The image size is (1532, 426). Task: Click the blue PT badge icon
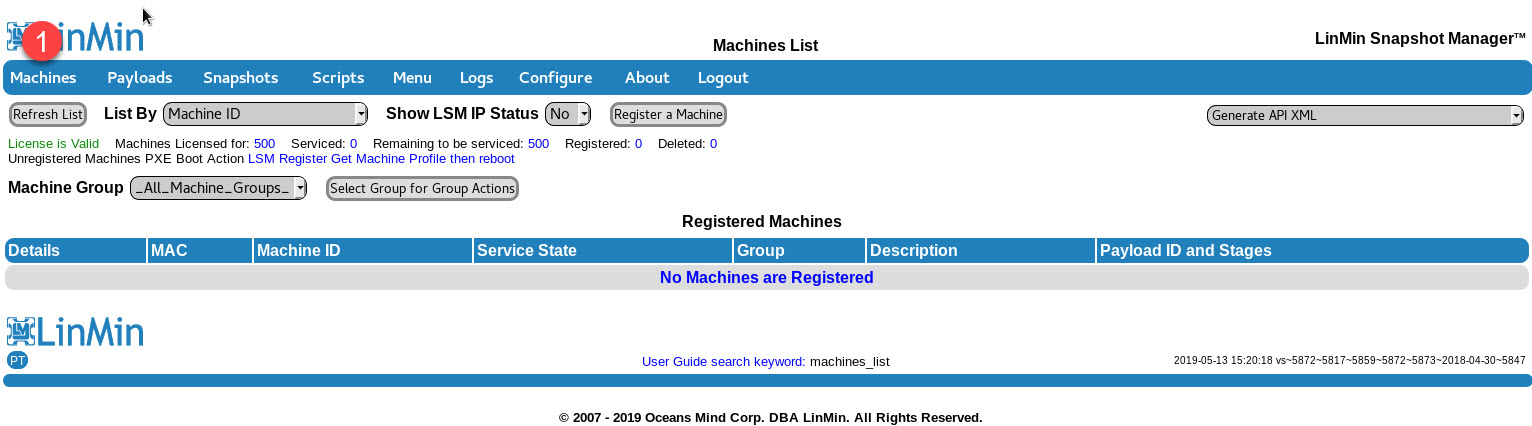pyautogui.click(x=17, y=360)
